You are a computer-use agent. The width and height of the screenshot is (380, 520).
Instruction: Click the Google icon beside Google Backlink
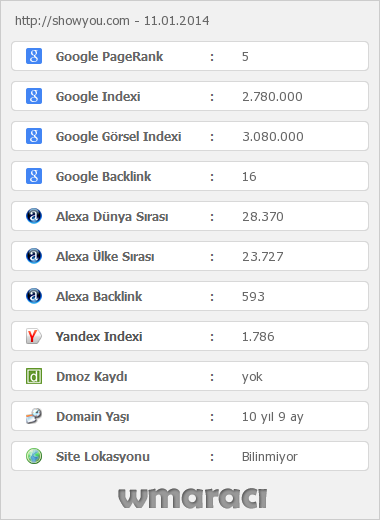click(34, 176)
